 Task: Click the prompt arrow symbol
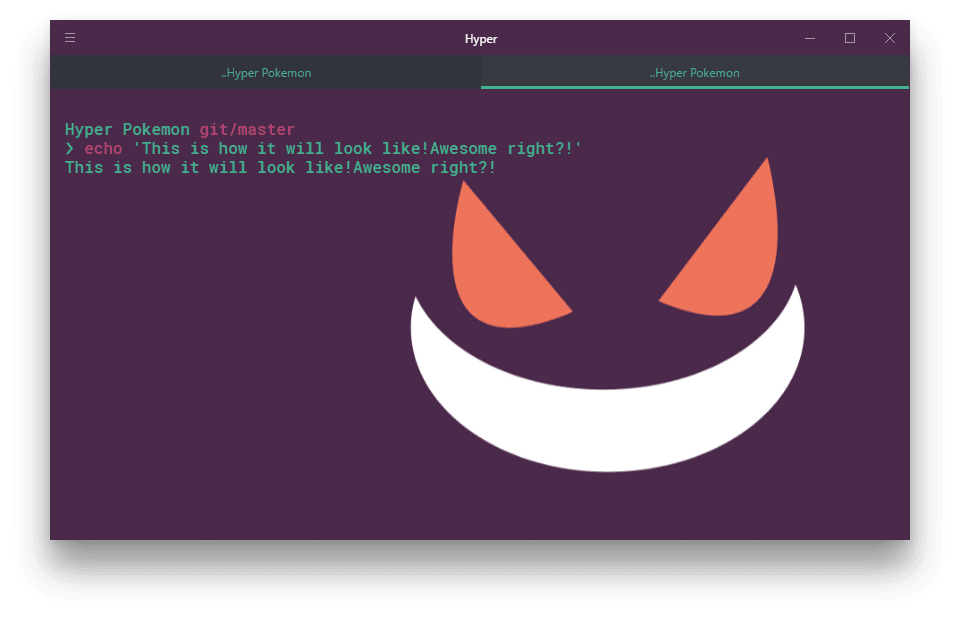click(x=70, y=148)
